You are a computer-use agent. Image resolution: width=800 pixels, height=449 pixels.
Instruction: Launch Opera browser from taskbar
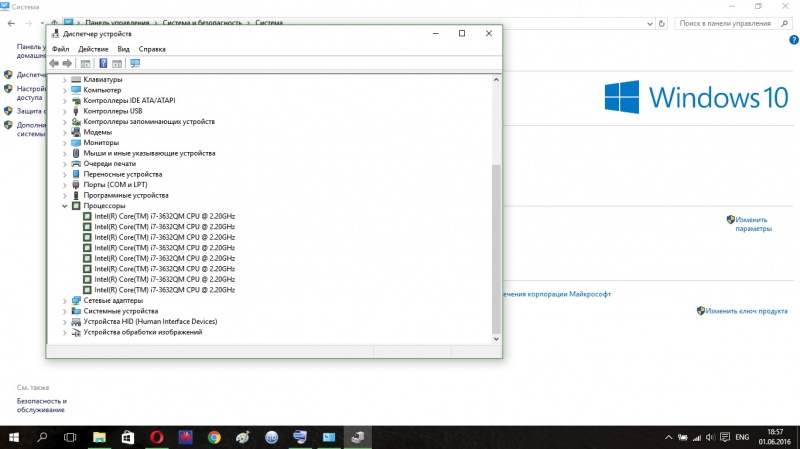pos(157,437)
